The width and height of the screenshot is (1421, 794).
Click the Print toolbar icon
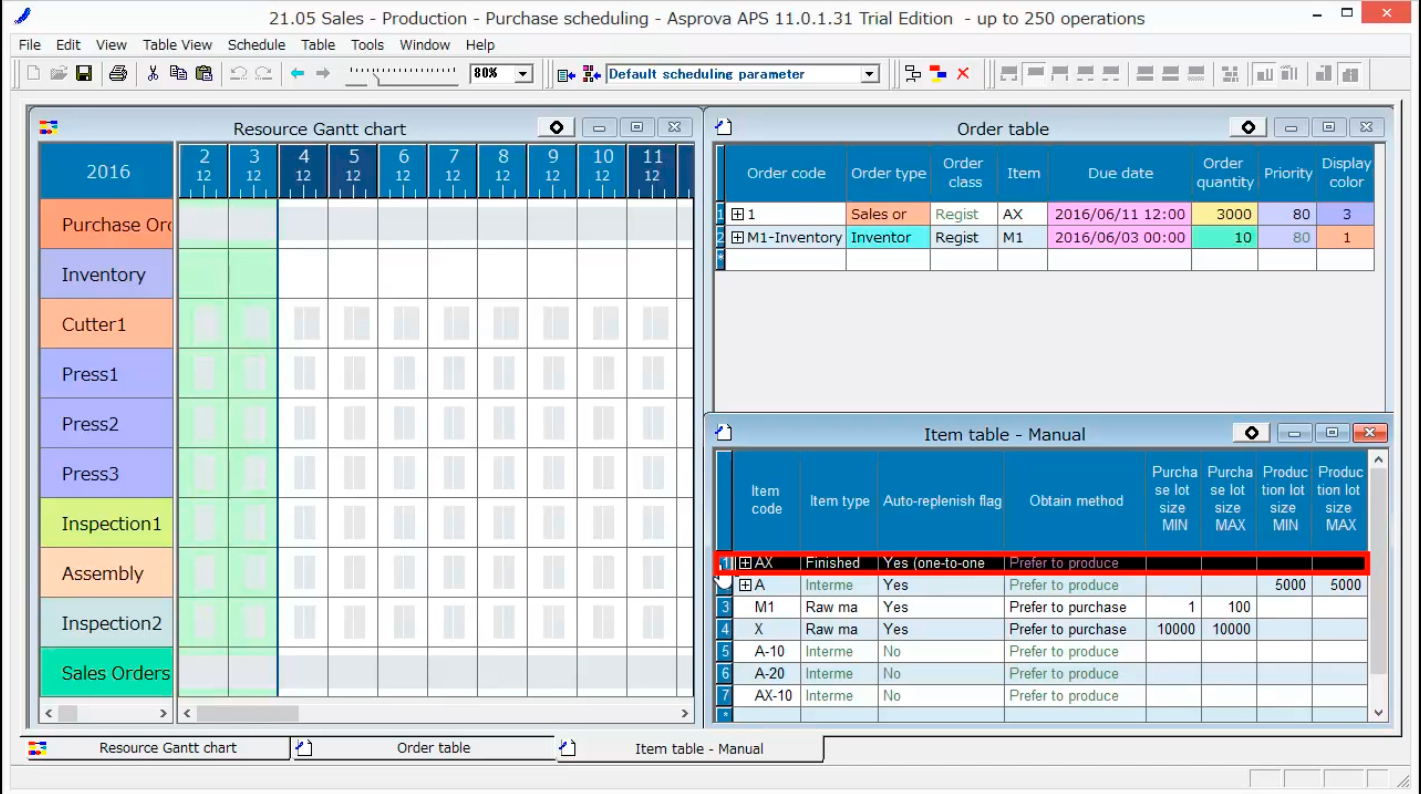[118, 74]
